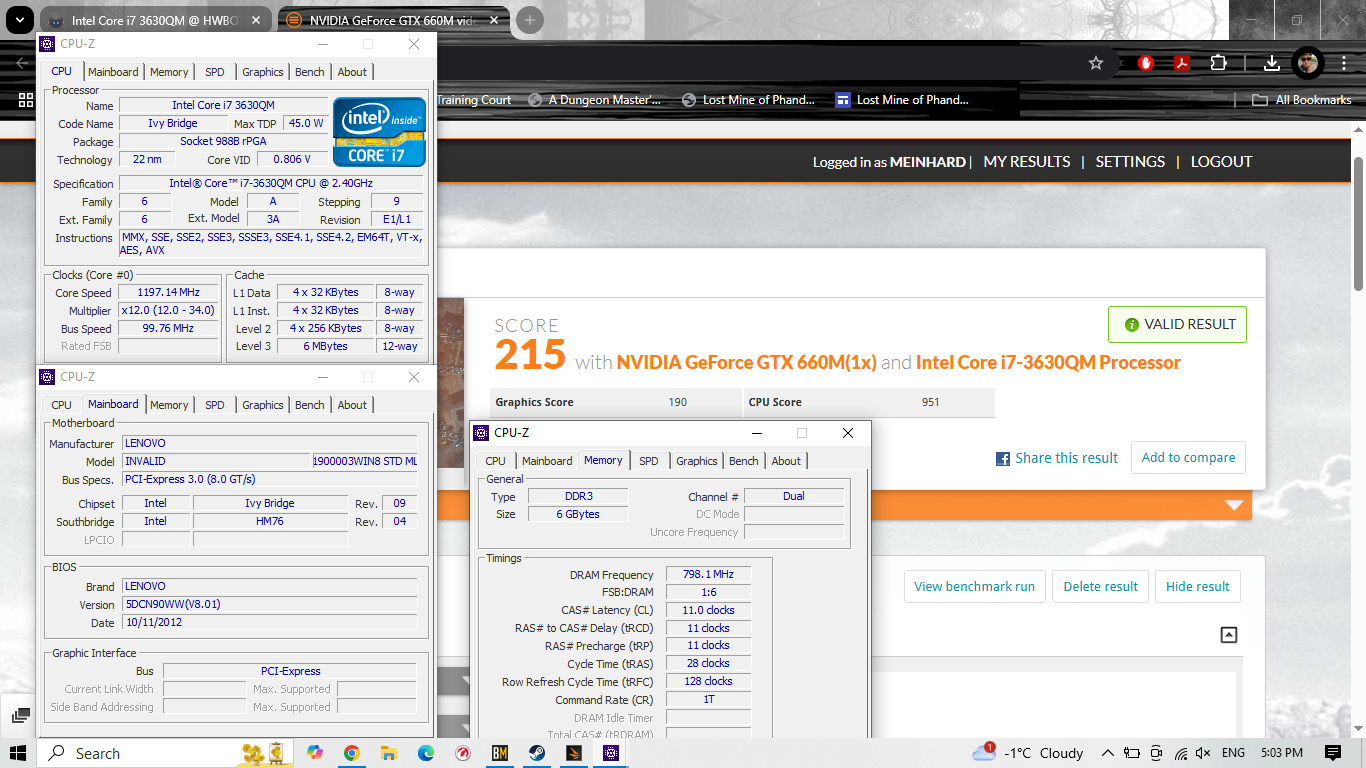Open Microsoft Edge from the taskbar
Screen dimensions: 1366x768
pyautogui.click(x=425, y=753)
